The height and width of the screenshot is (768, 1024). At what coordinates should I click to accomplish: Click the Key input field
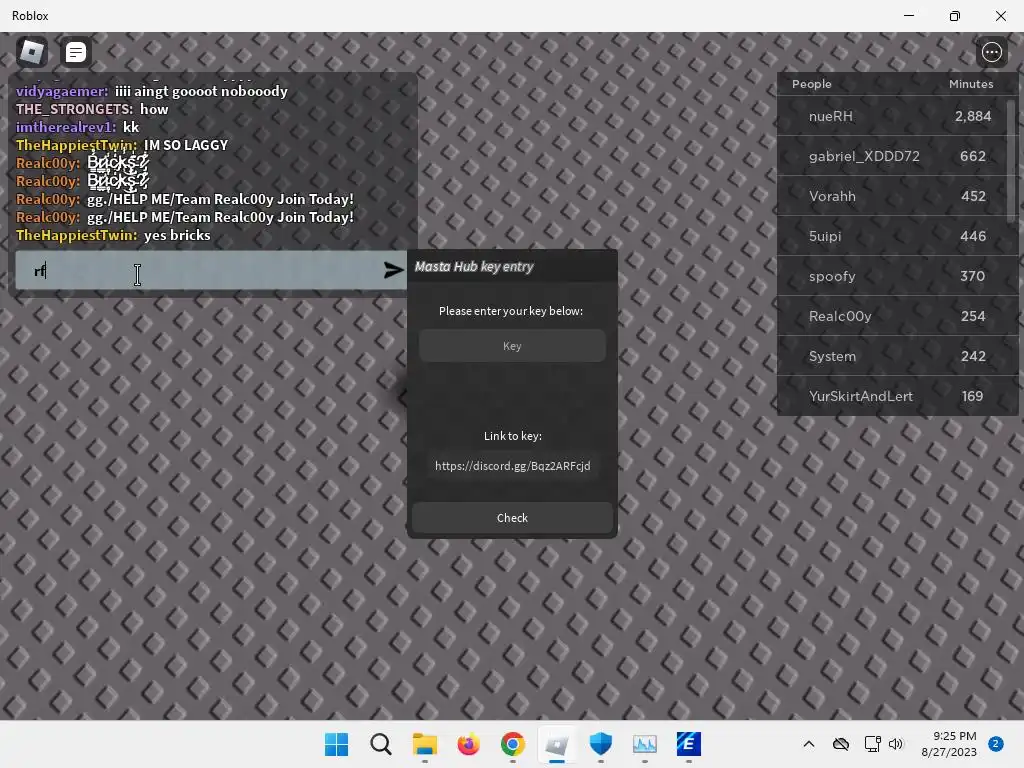(512, 345)
